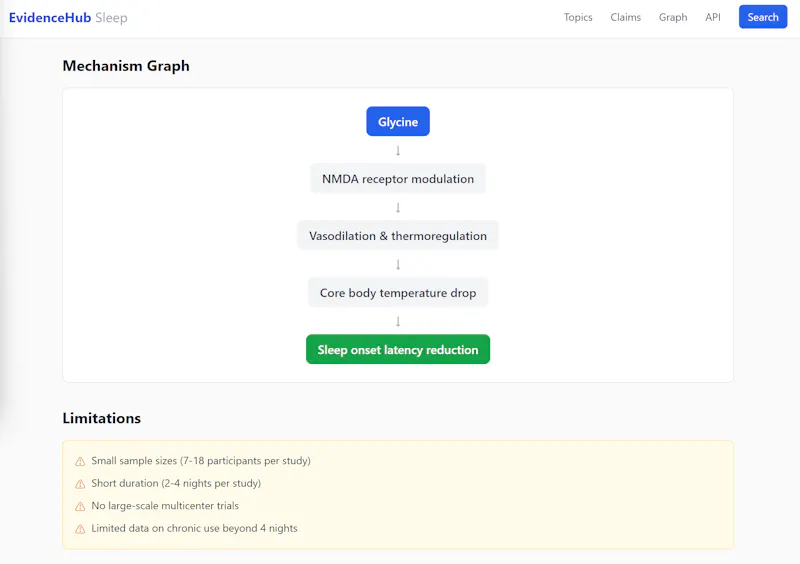Click the Mechanism Graph heading
The image size is (800, 564).
[126, 66]
